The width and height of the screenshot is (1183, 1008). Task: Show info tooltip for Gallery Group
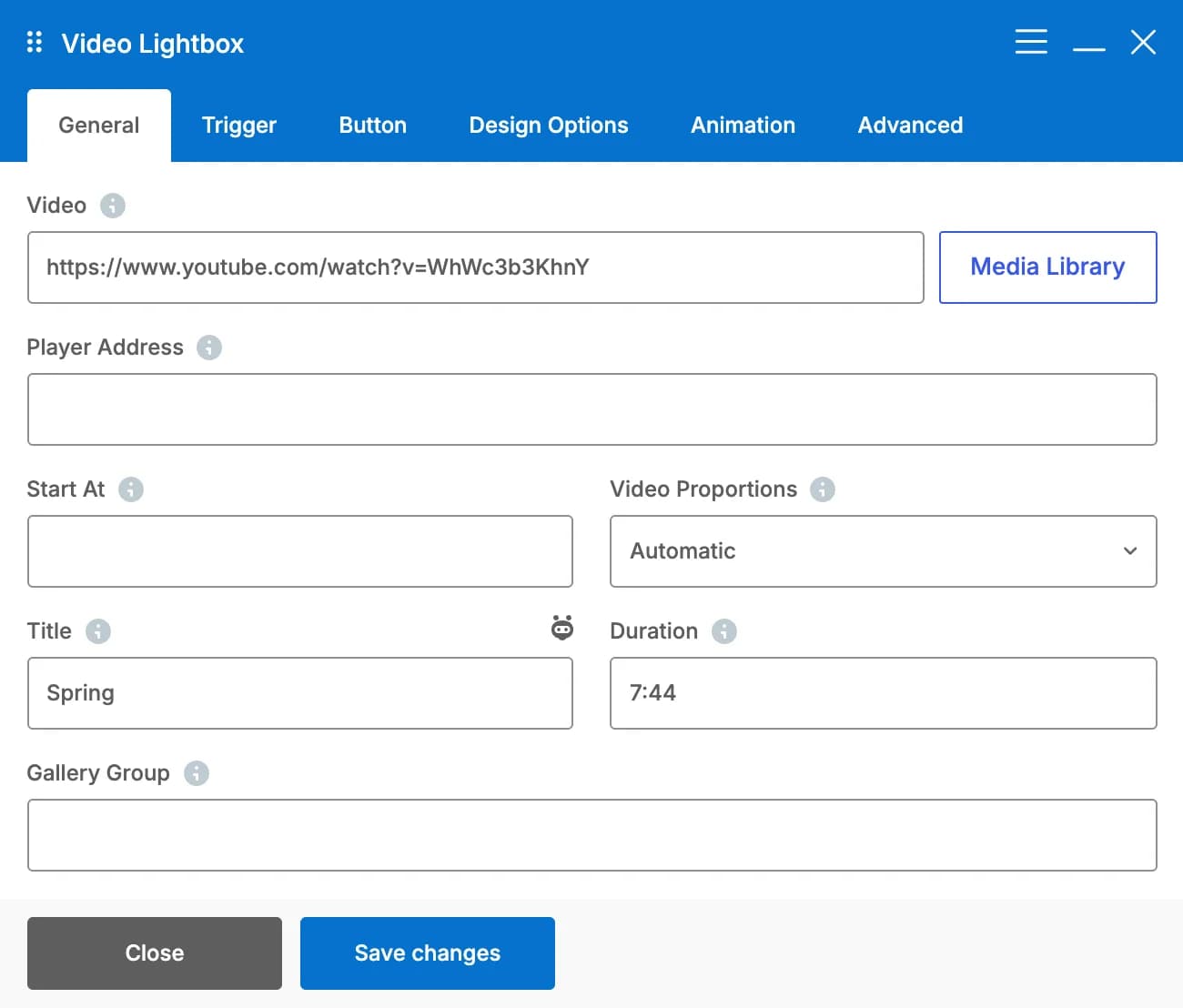(197, 773)
